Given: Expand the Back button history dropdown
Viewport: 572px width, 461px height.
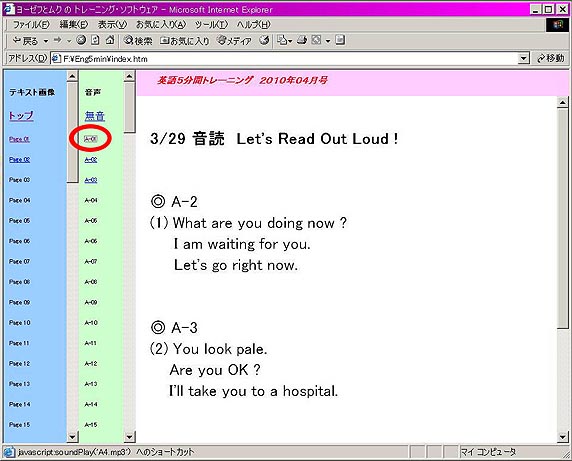Looking at the screenshot, I should point(46,41).
